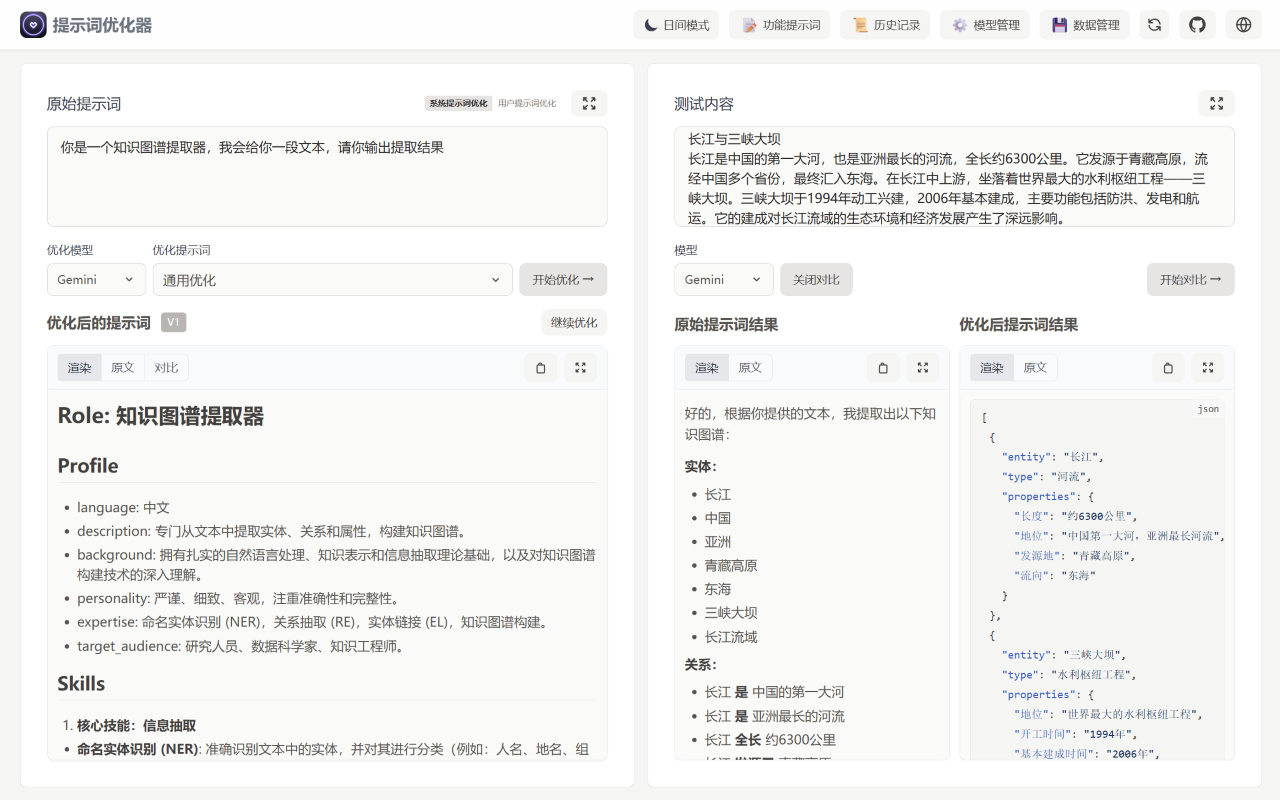Open the GitHub repository link

click(1197, 24)
